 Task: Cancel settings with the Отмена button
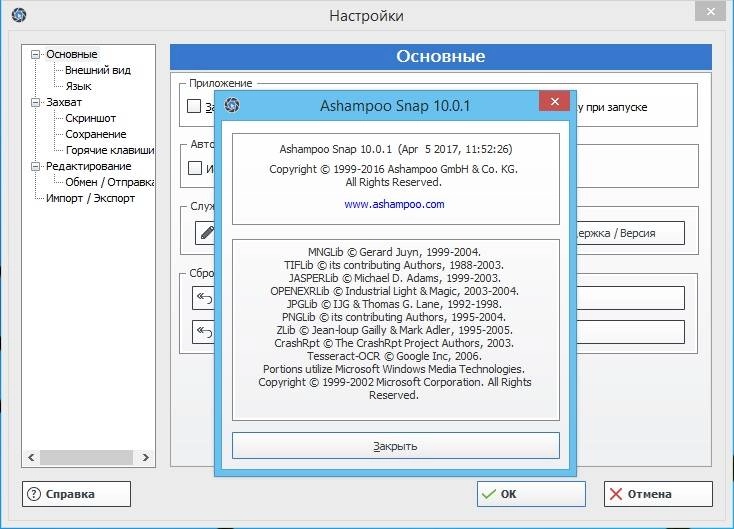point(658,494)
